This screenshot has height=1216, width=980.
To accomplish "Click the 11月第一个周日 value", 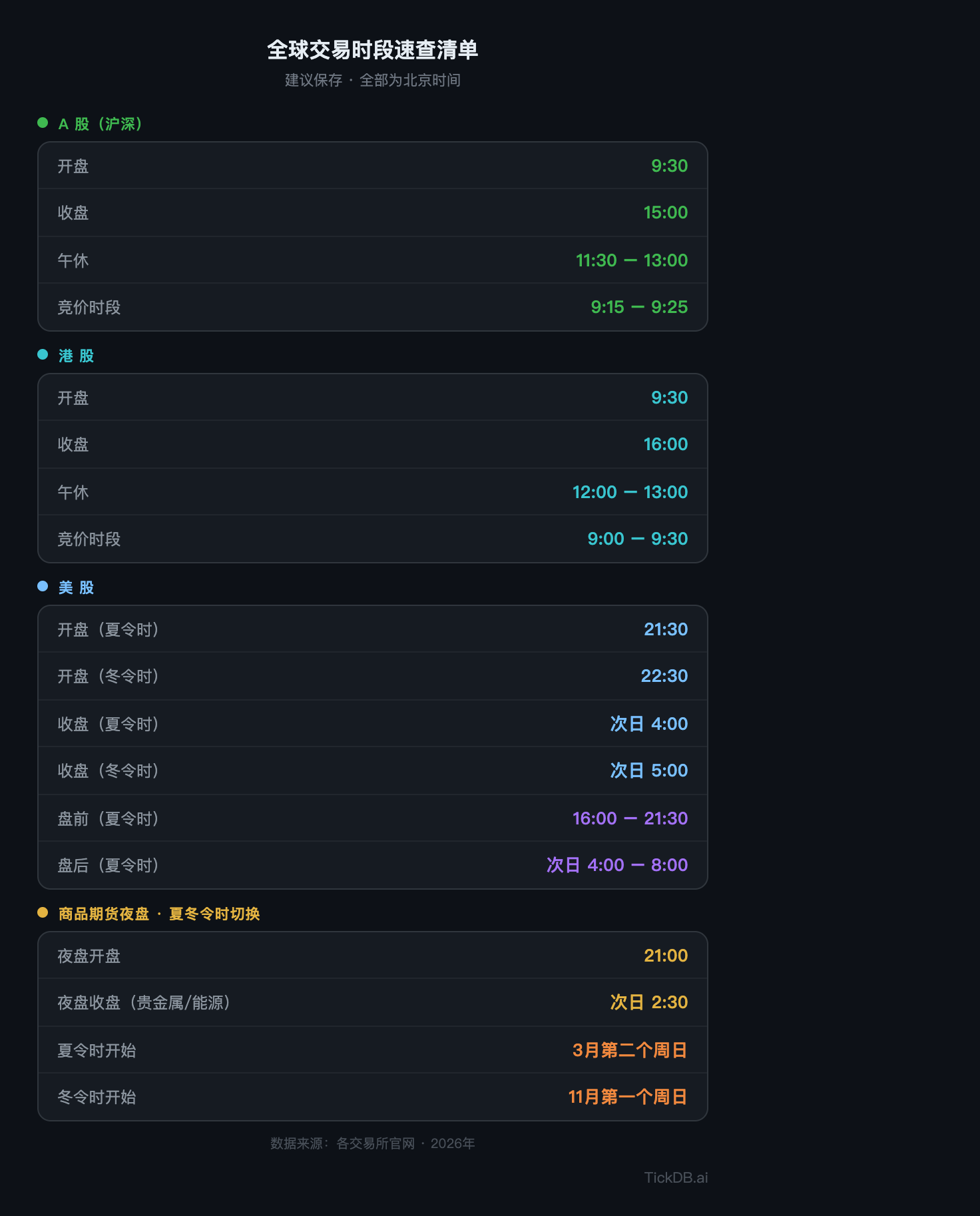I will 628,1097.
